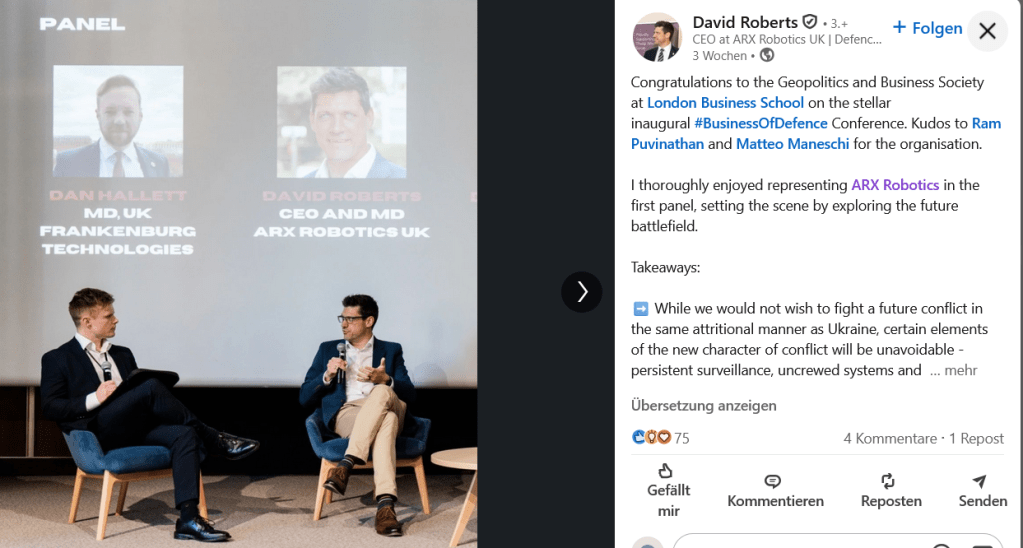Open David Roberts profile picture

[657, 38]
